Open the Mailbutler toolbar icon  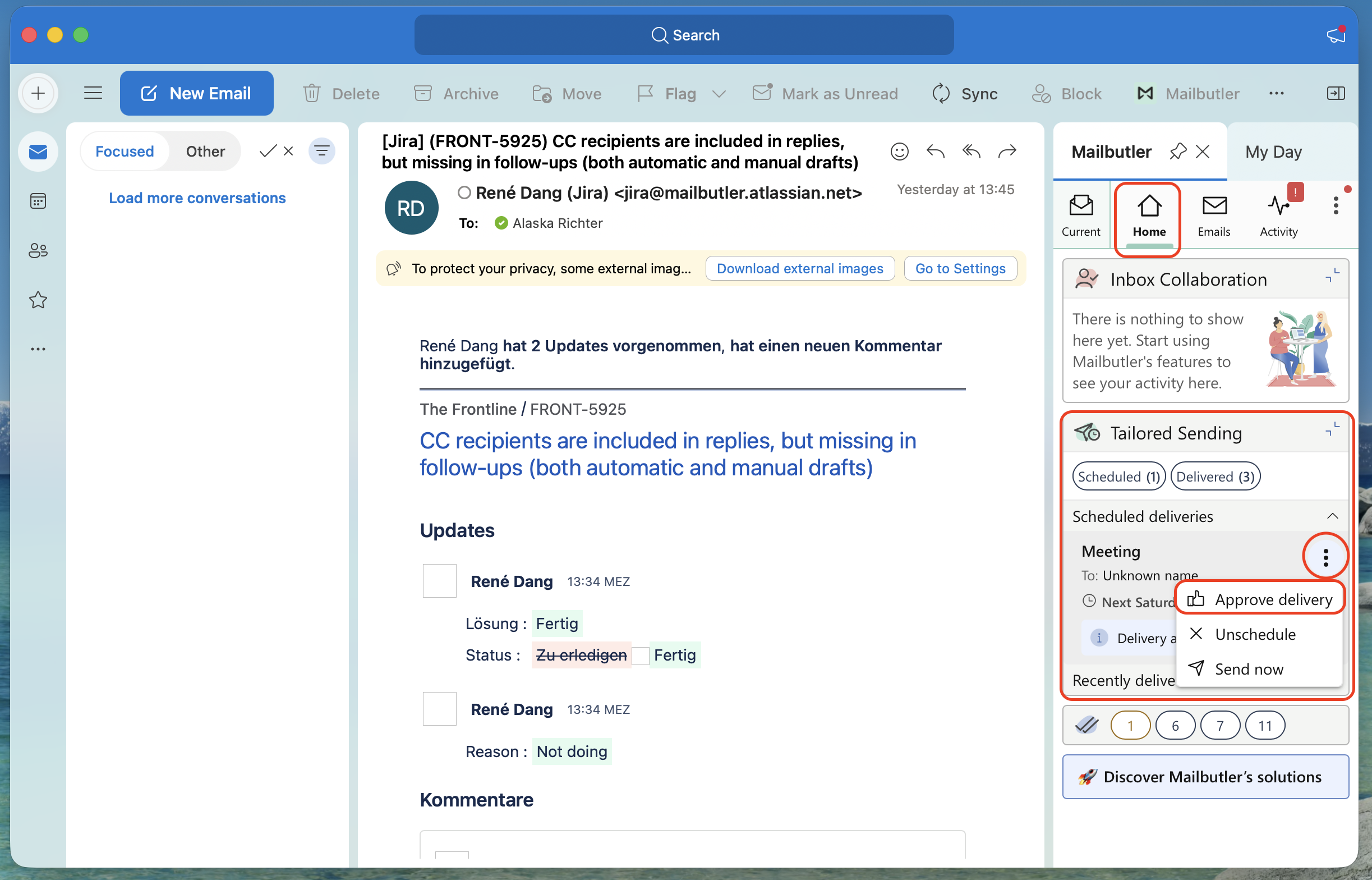point(1187,93)
